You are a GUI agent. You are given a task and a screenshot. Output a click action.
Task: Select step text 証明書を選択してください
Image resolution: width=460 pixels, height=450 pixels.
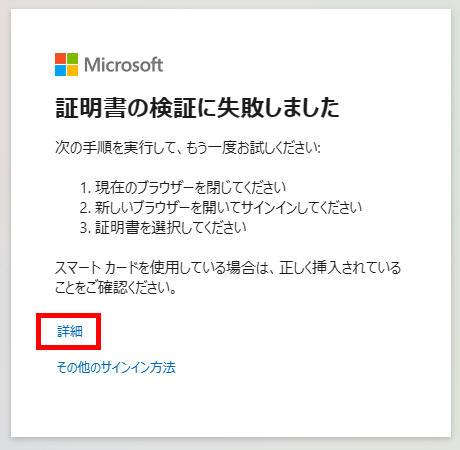point(171,227)
